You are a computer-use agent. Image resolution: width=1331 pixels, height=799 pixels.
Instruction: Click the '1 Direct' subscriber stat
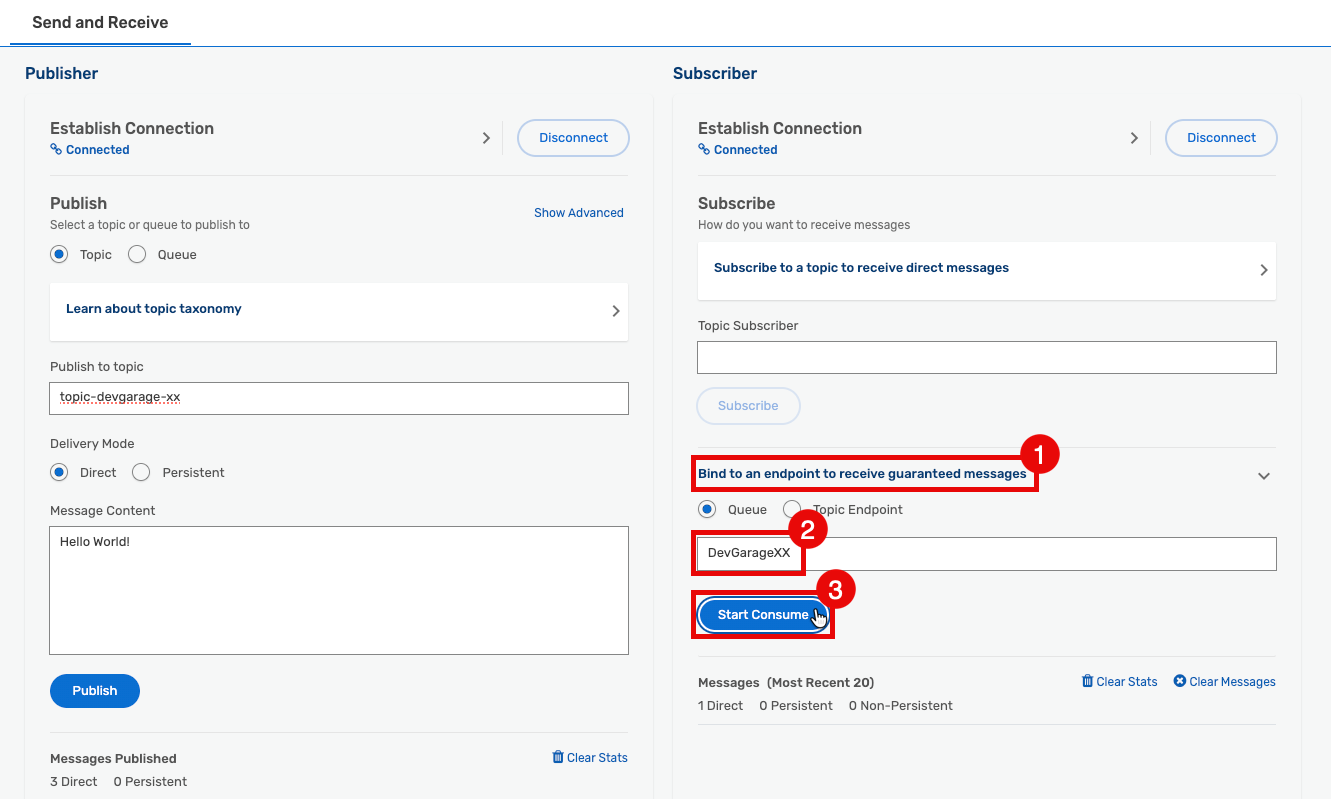pyautogui.click(x=720, y=706)
